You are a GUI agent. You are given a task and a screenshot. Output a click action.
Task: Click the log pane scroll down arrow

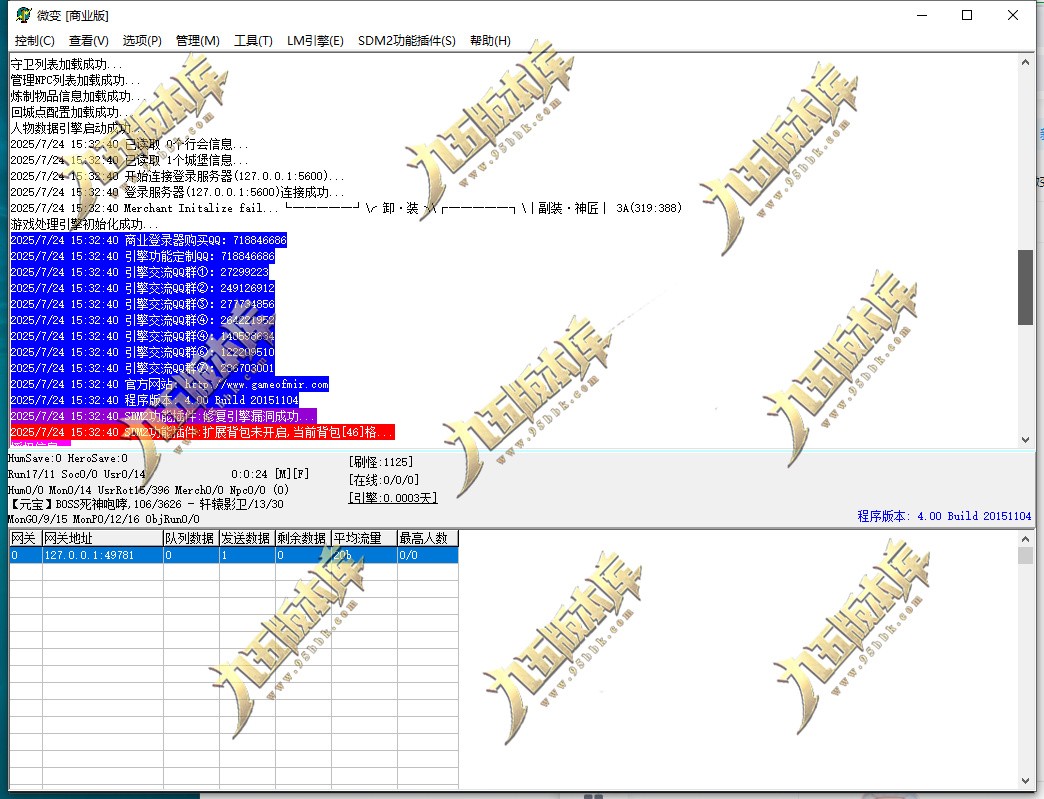pyautogui.click(x=1025, y=439)
